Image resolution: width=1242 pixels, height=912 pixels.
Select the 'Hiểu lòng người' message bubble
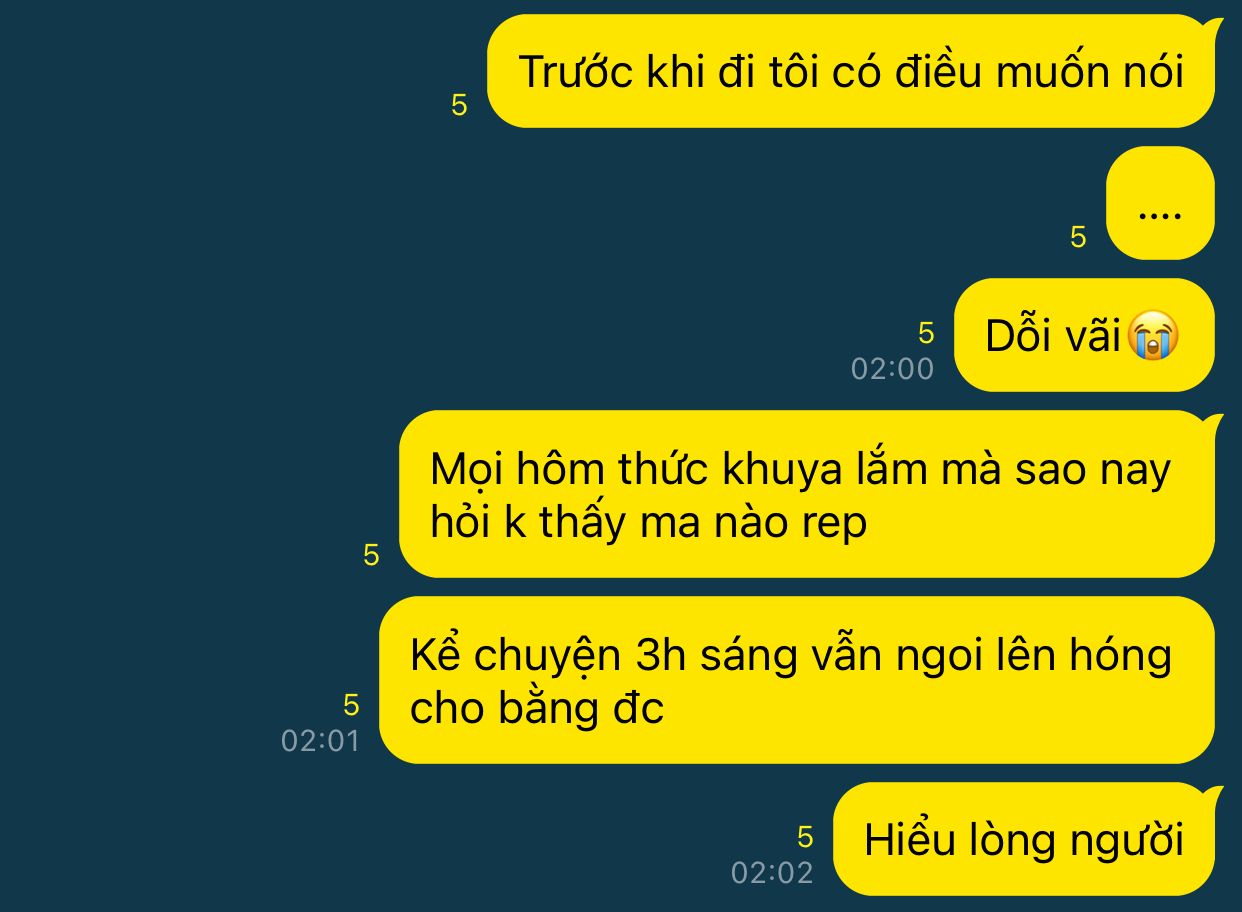pyautogui.click(x=1029, y=839)
